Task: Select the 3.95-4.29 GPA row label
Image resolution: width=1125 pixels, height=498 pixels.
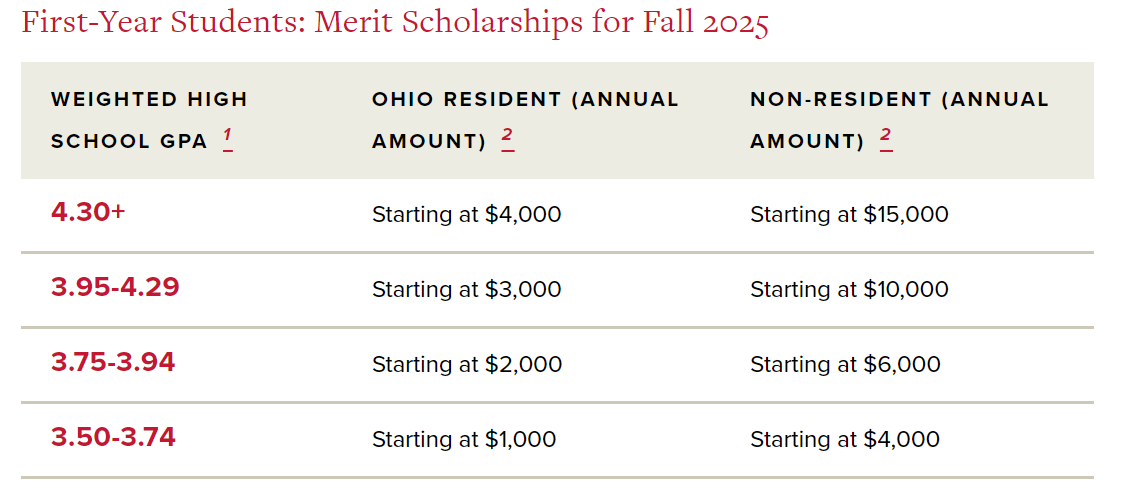Action: click(x=115, y=288)
